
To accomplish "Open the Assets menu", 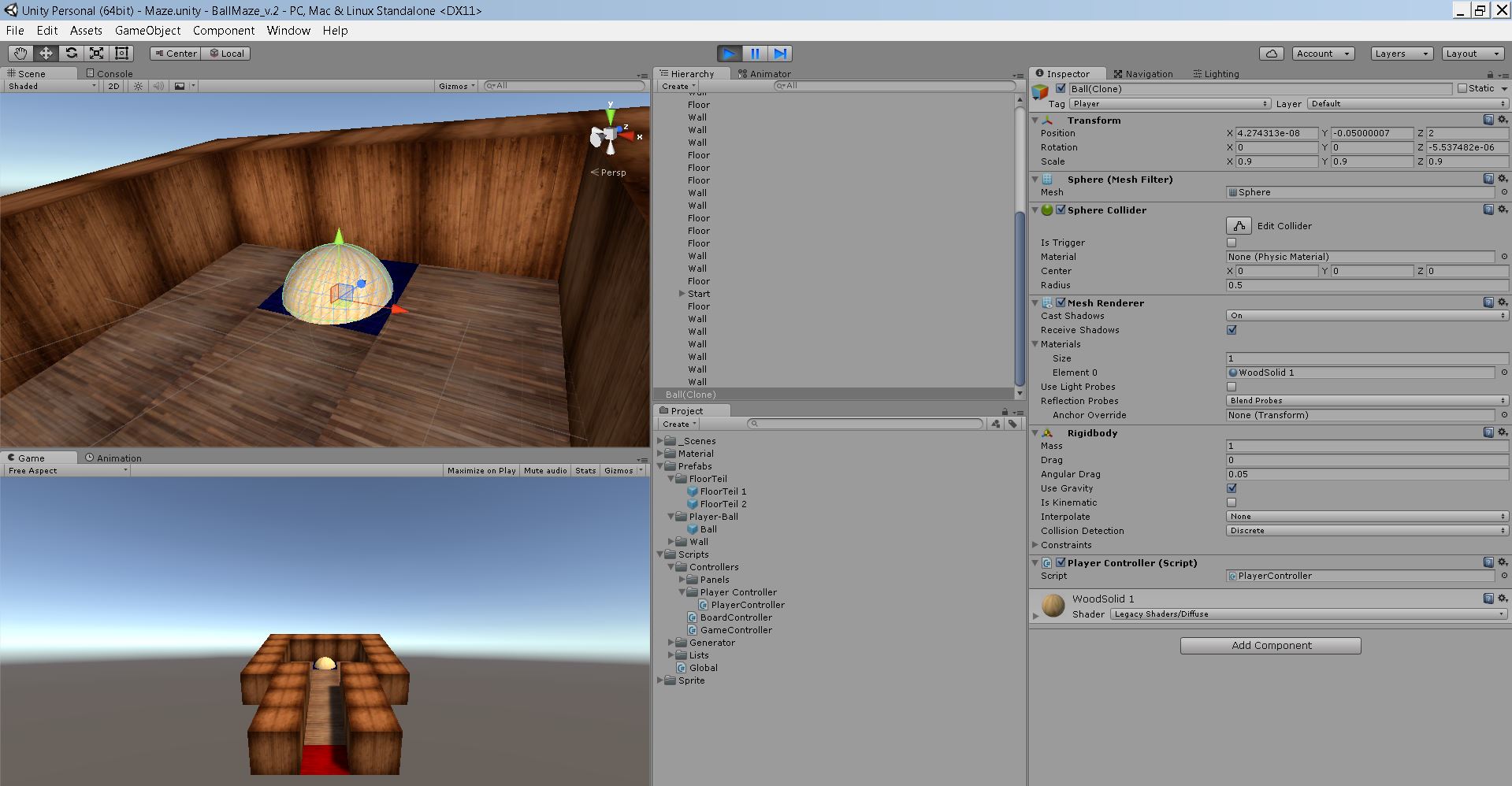I will 86,30.
